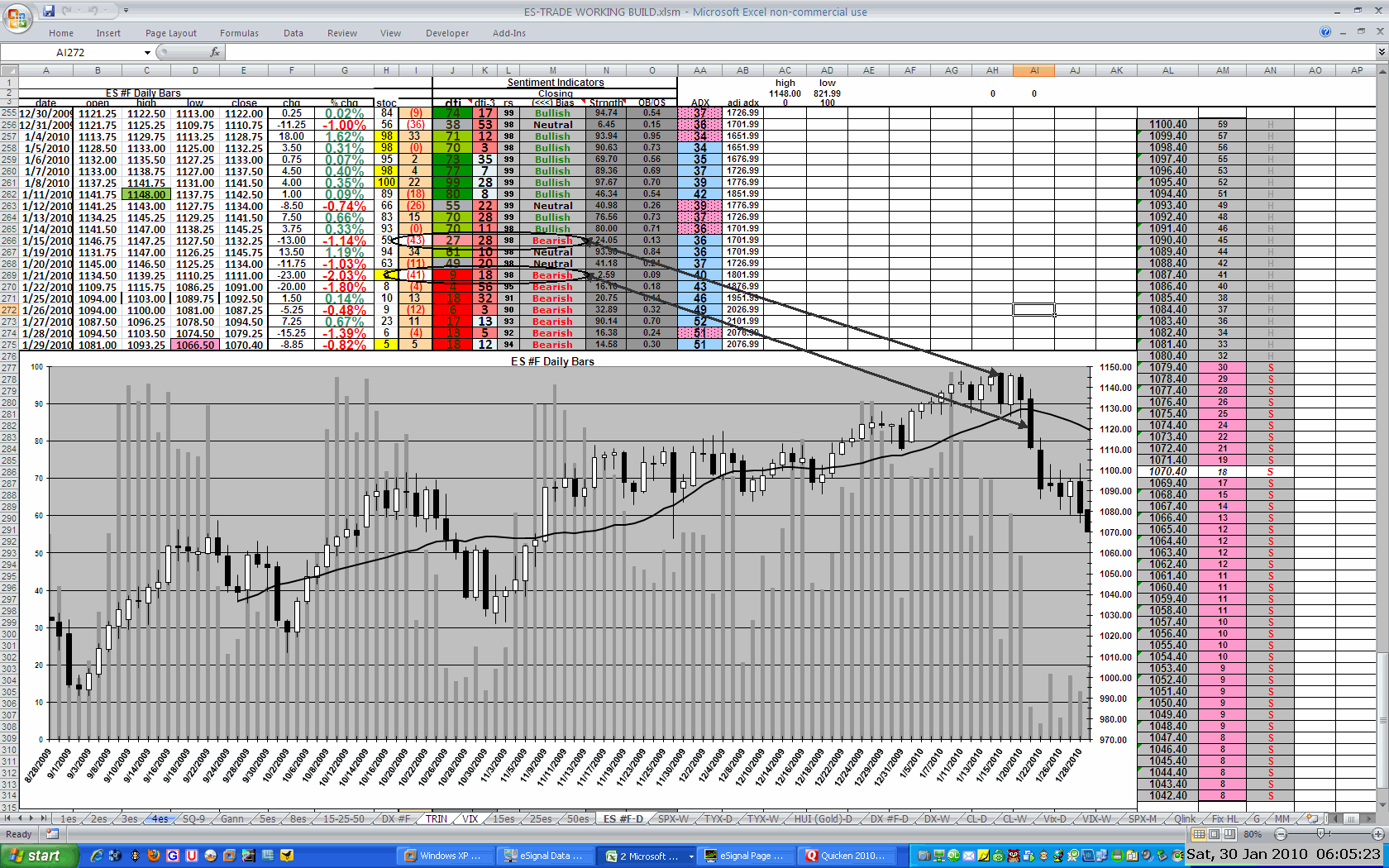Viewport: 1389px width, 868px height.
Task: Open the Formulas ribbon tab
Action: point(240,33)
